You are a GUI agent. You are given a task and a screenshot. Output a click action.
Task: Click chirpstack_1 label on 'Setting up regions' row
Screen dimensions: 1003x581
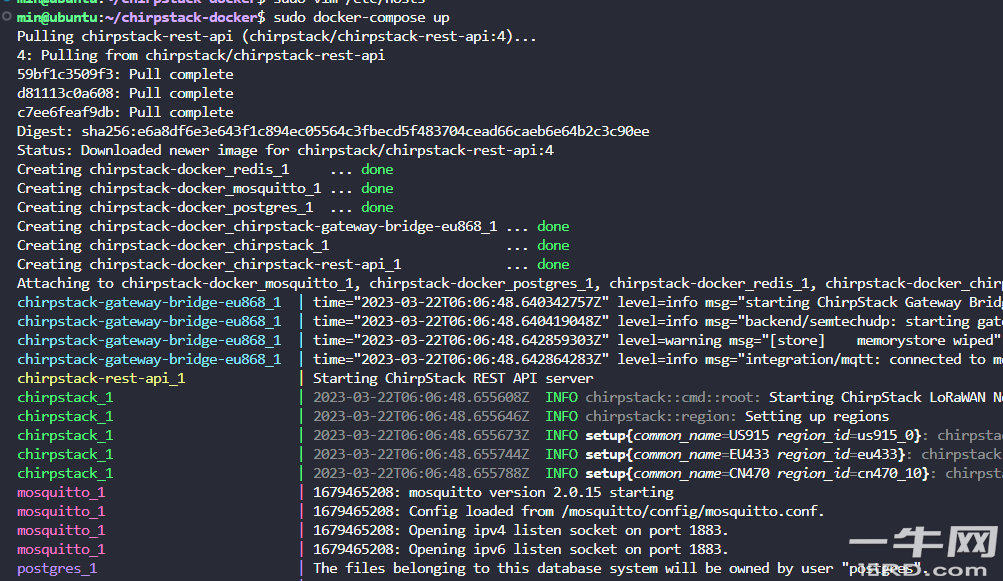click(65, 417)
